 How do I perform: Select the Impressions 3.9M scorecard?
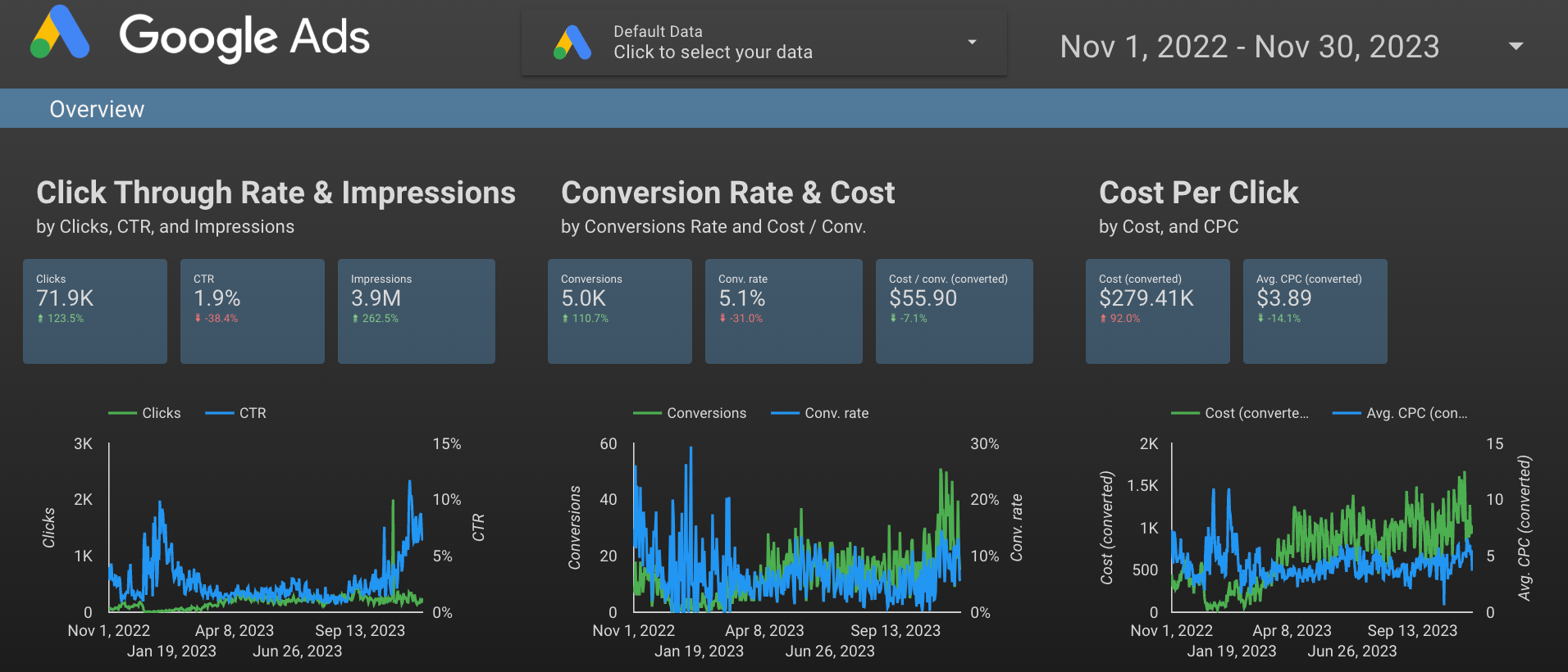tap(416, 311)
